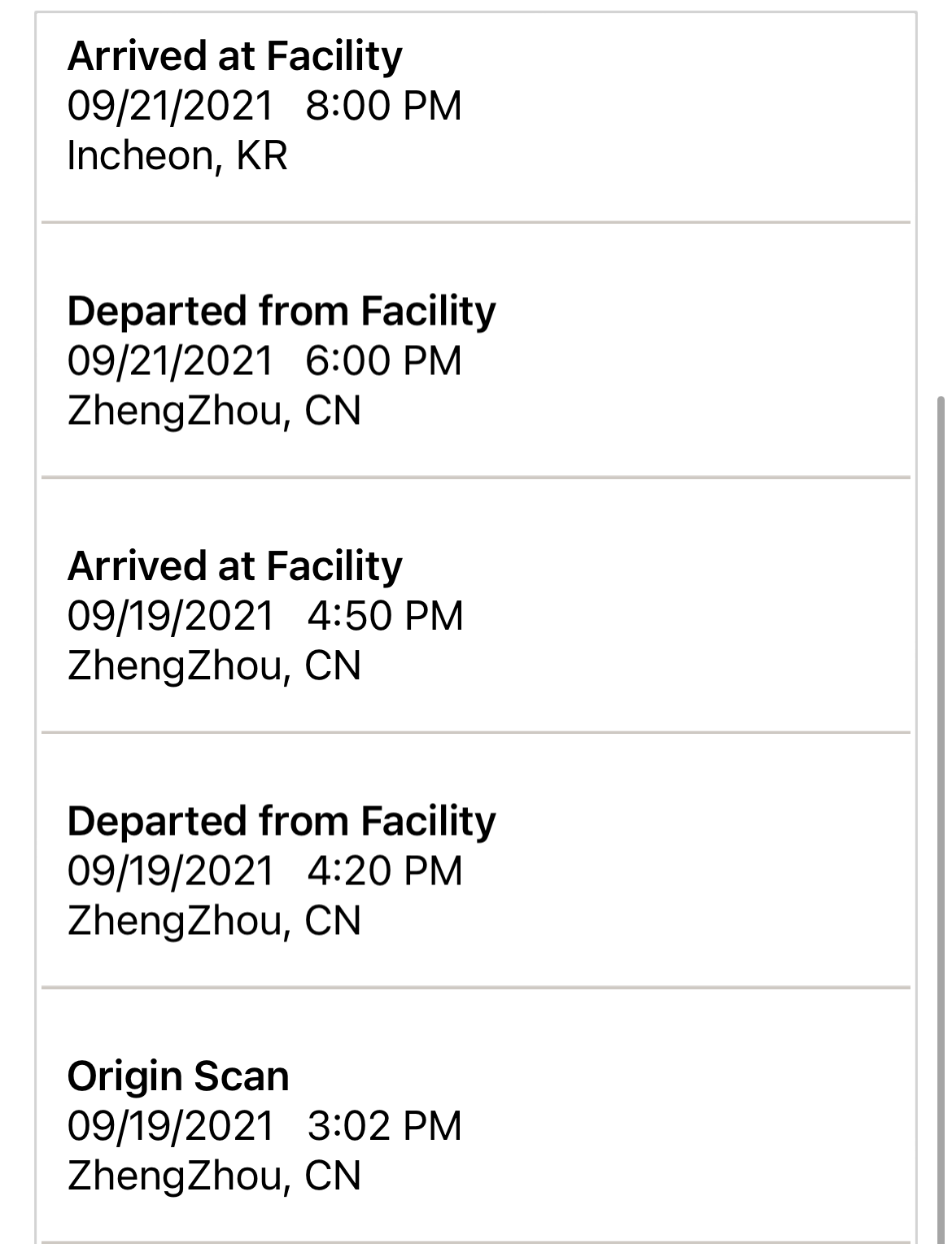Tap ZhengZhou, CN under the 4:20 PM departure
Image resolution: width=952 pixels, height=1244 pixels.
pos(214,921)
